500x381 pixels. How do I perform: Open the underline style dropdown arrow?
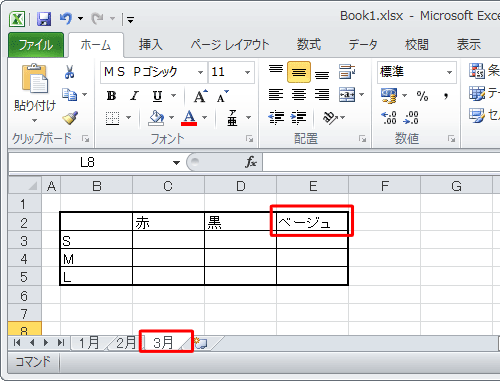[173, 96]
